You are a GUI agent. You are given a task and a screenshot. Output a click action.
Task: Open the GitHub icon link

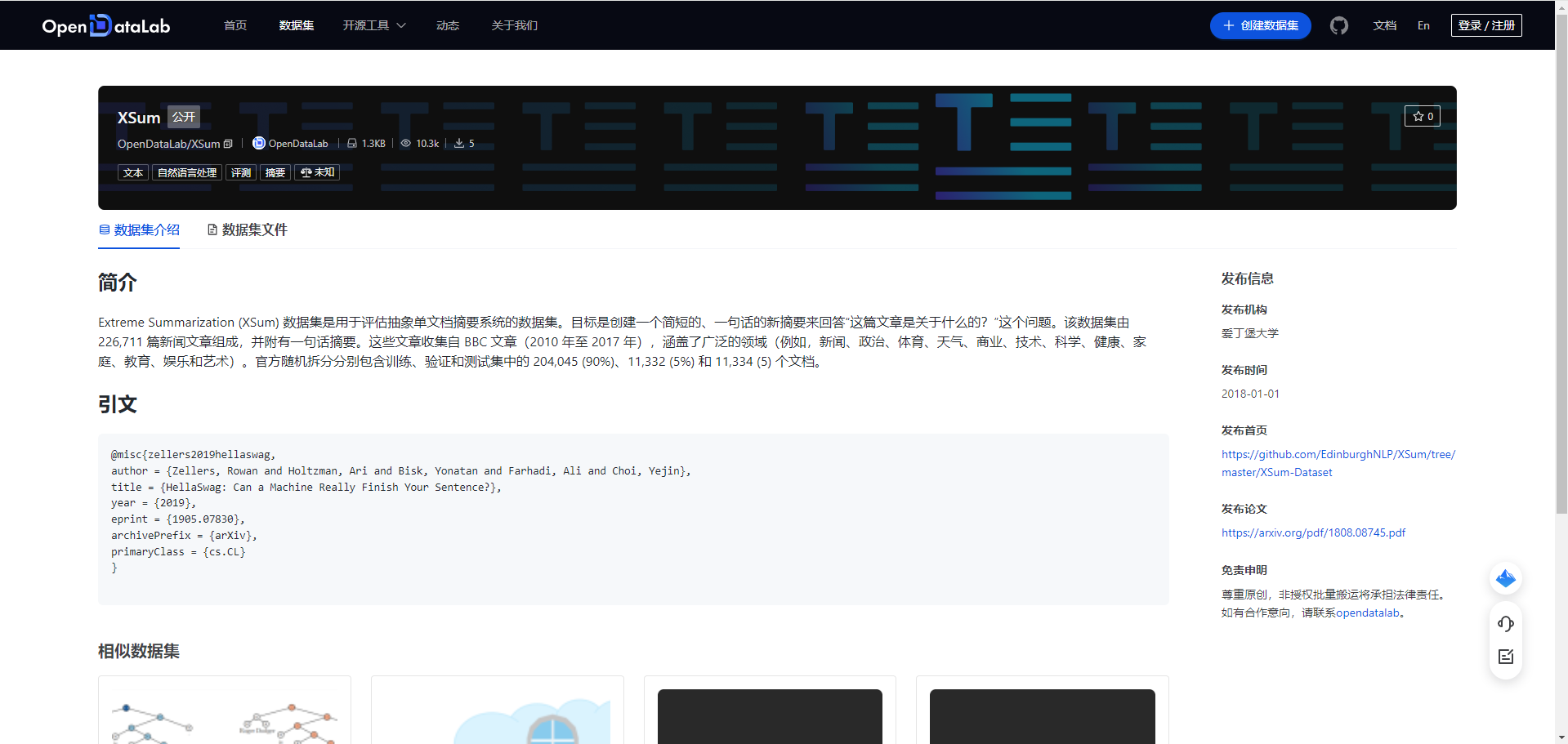1338,25
